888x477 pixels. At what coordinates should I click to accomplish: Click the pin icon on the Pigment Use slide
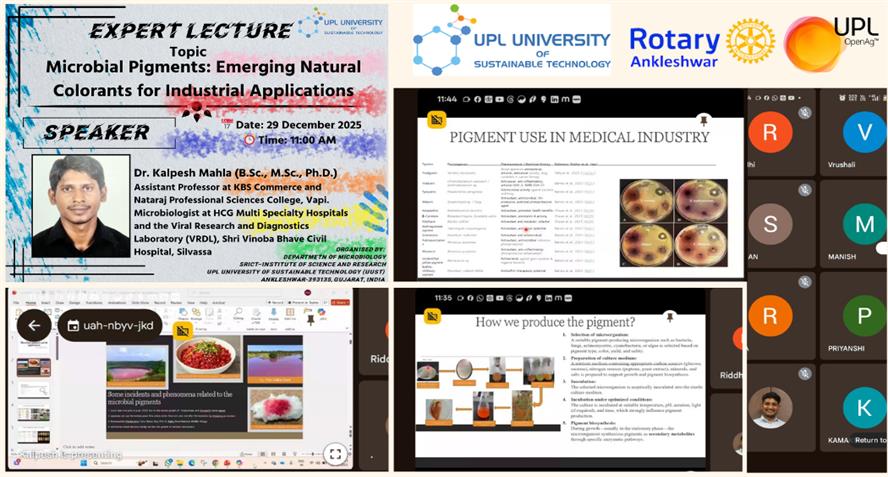pos(703,120)
